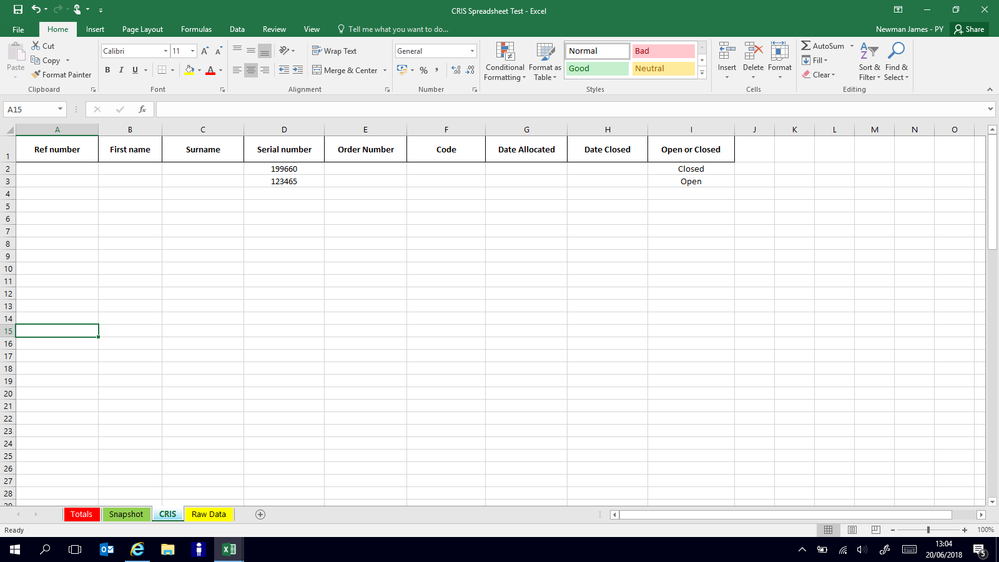Select column D header
The width and height of the screenshot is (999, 562).
tap(284, 129)
